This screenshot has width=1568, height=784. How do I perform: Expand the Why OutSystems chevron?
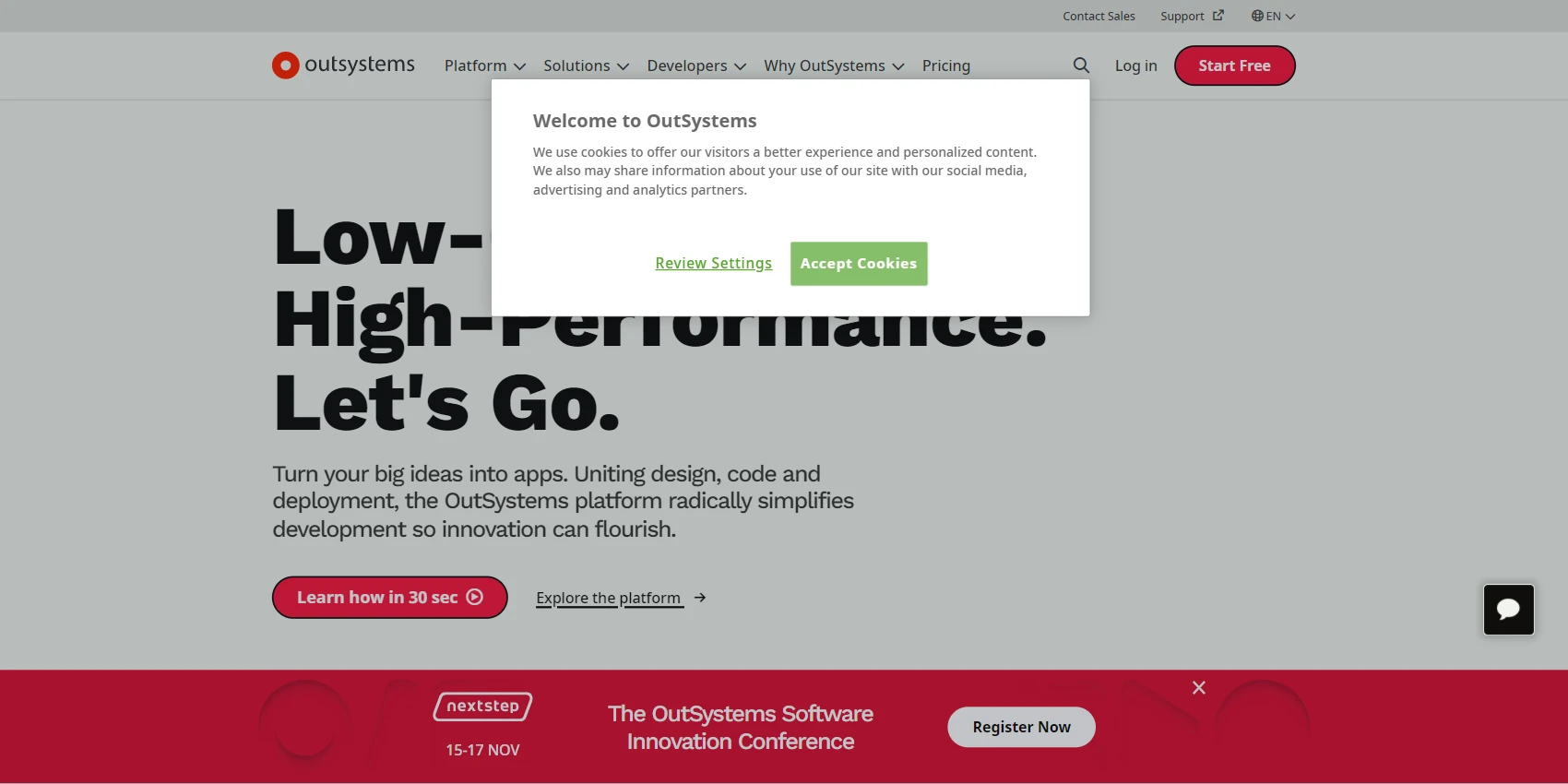(898, 66)
